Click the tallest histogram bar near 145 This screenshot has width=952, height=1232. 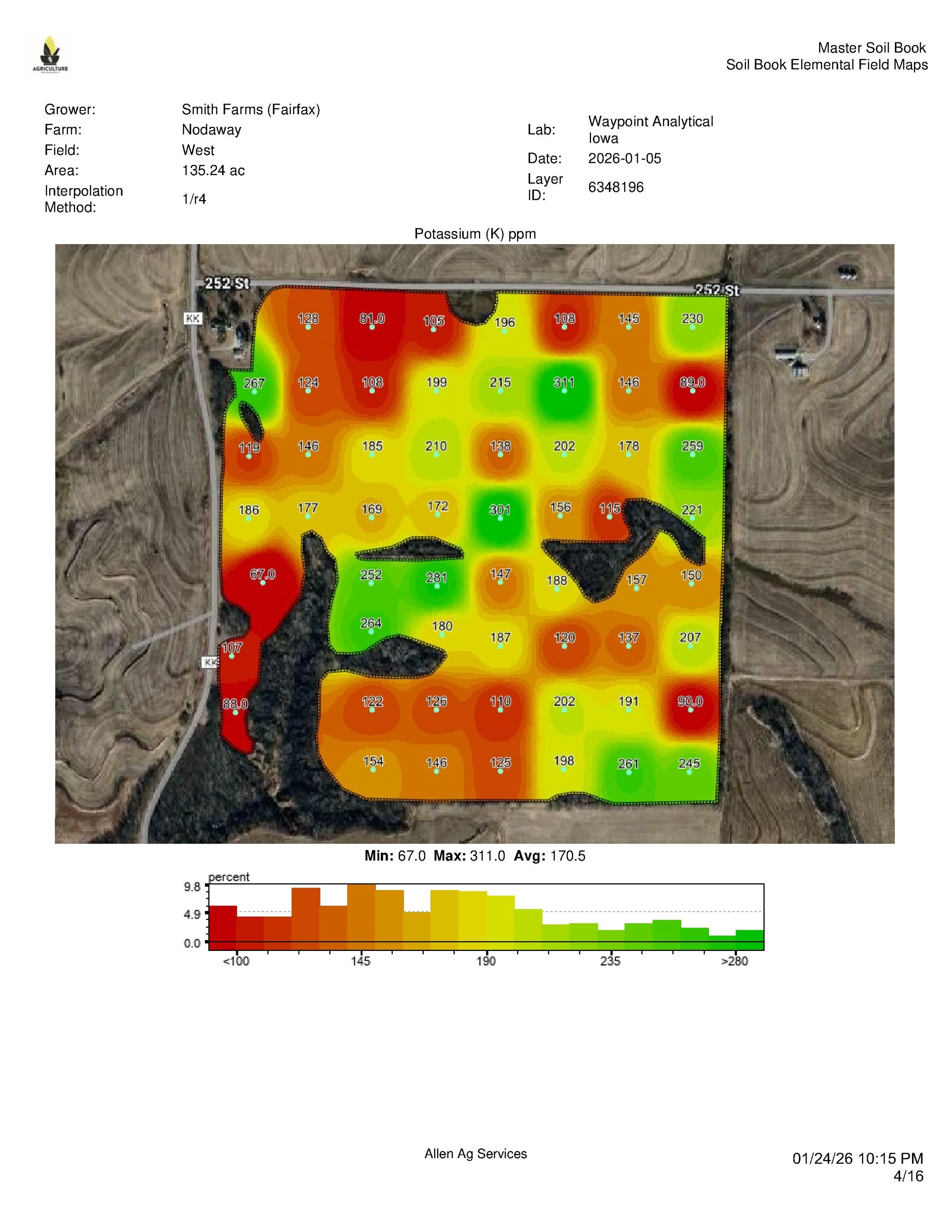[361, 917]
